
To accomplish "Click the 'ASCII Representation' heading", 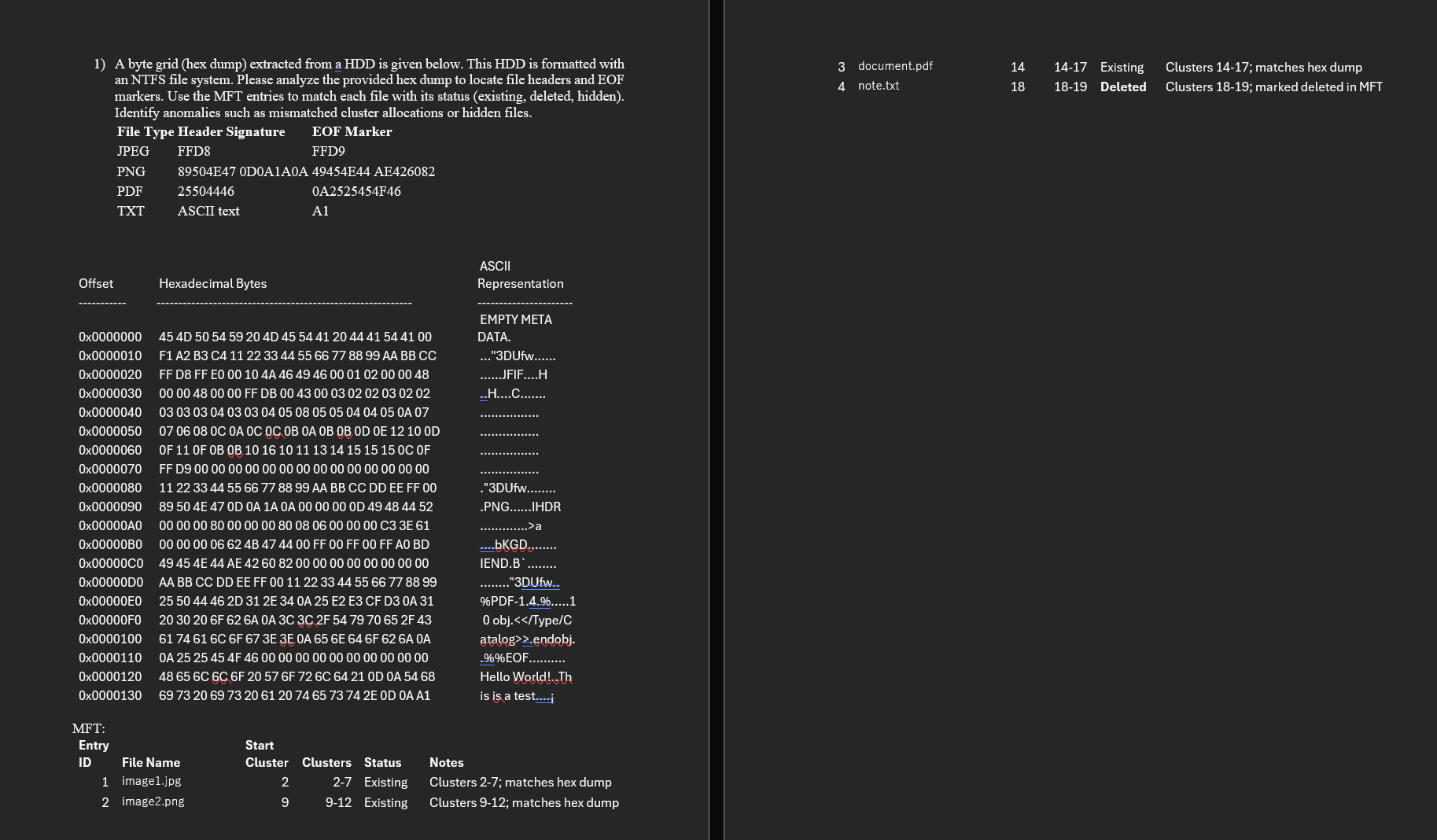I will [x=520, y=274].
